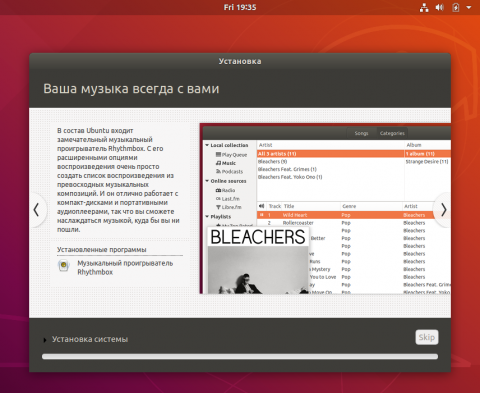Collapse the Playlists section
480x393 pixels.
[x=207, y=217]
